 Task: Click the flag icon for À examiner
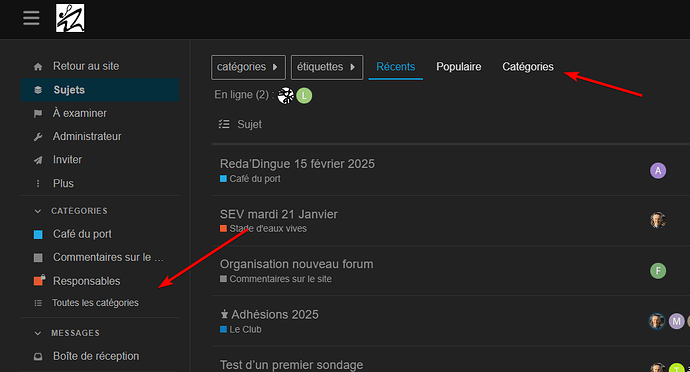pyautogui.click(x=38, y=114)
